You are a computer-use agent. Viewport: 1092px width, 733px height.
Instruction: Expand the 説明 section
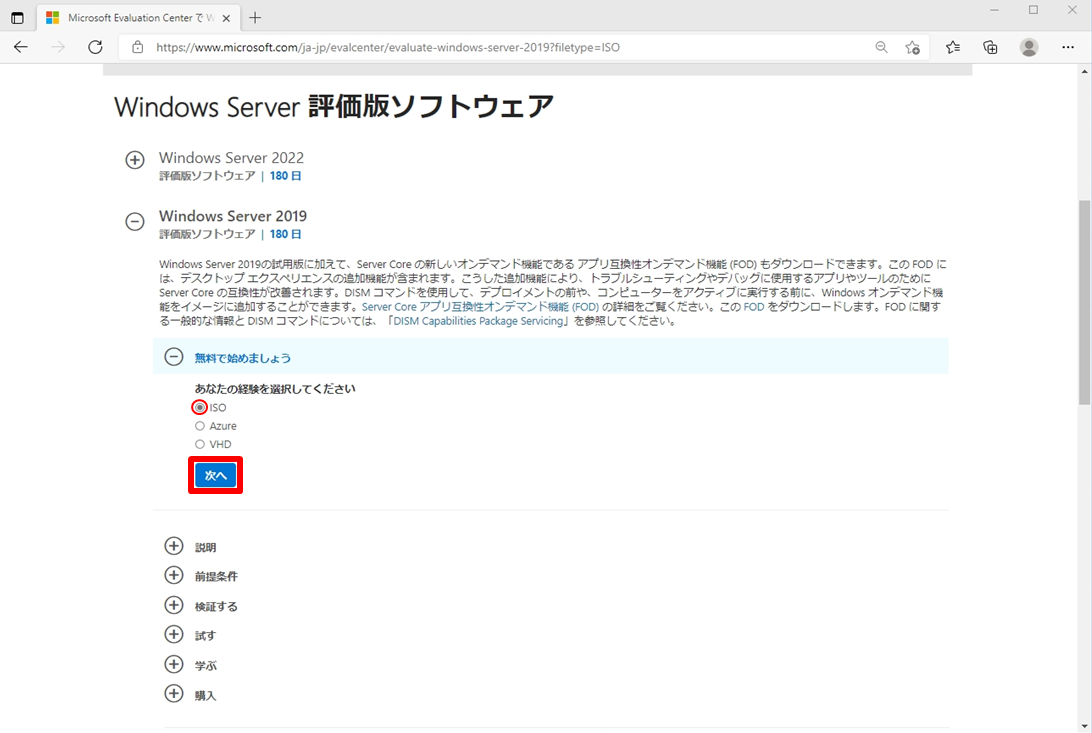173,546
